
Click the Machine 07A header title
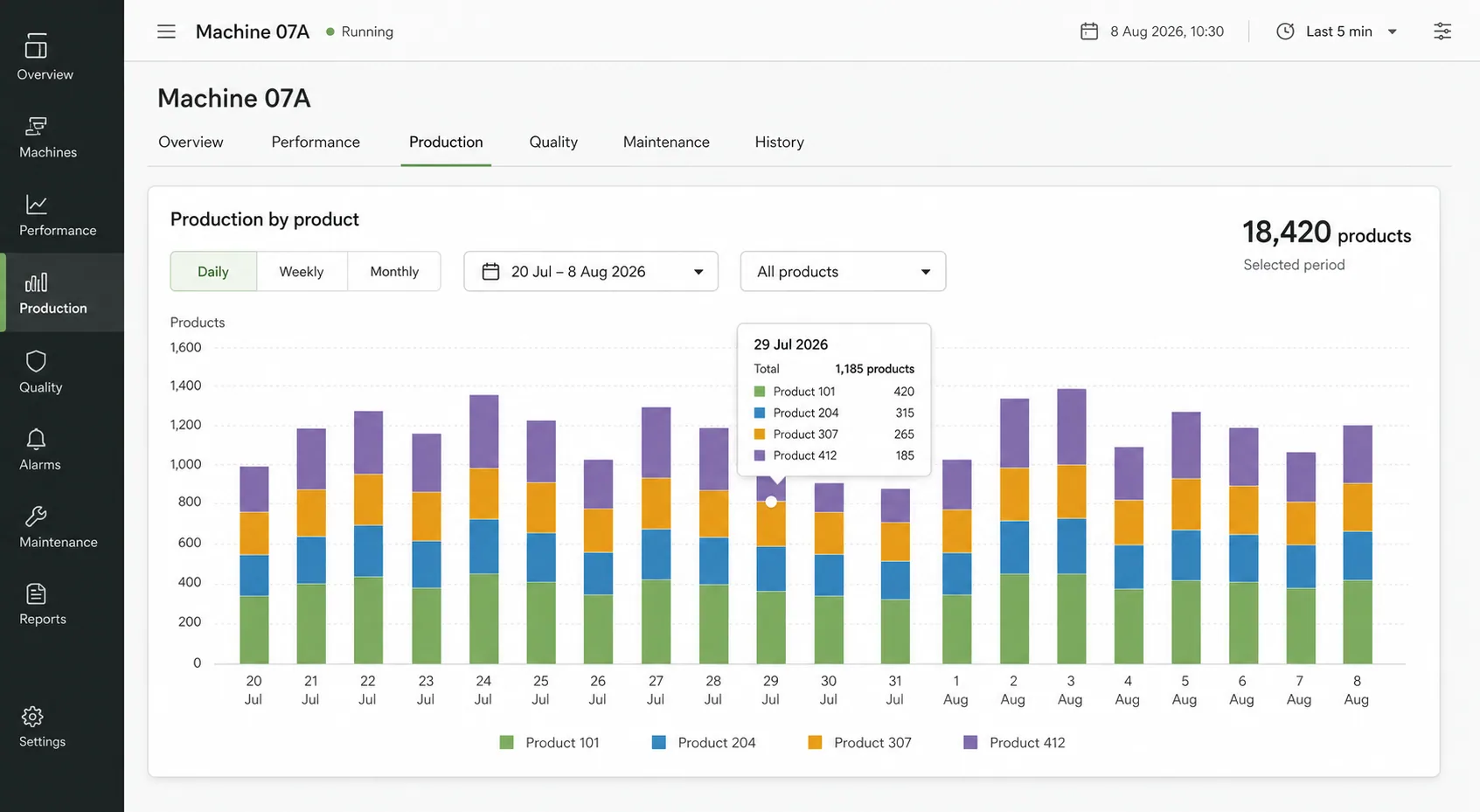coord(253,31)
